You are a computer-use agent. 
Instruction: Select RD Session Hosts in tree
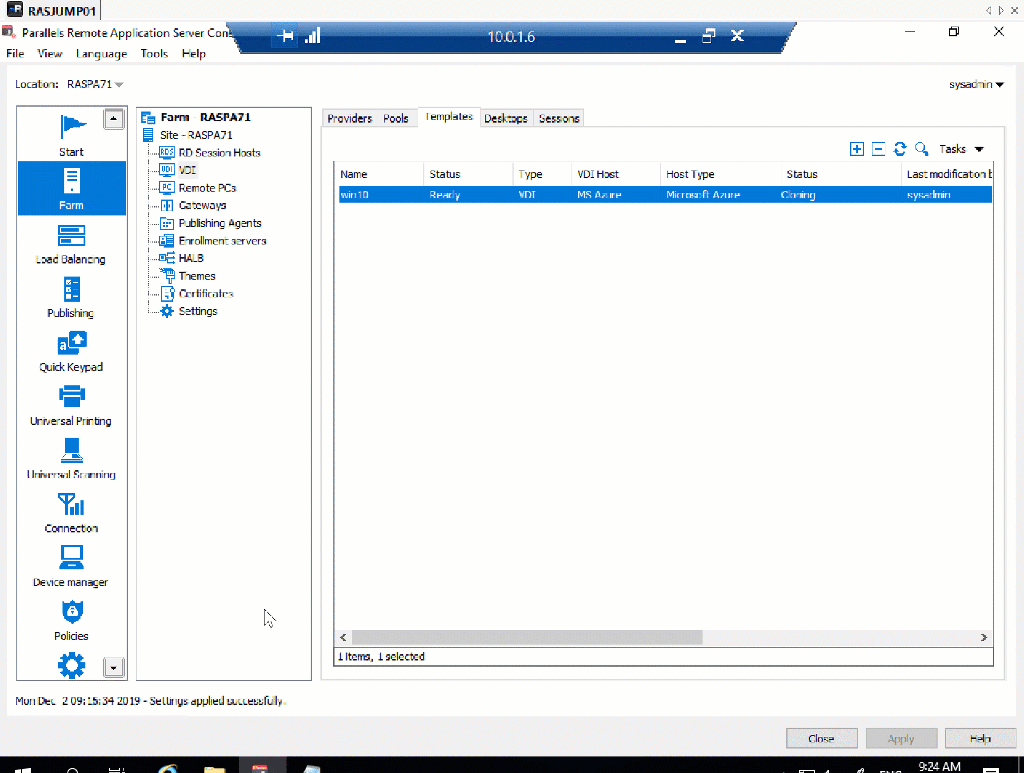[x=219, y=152]
